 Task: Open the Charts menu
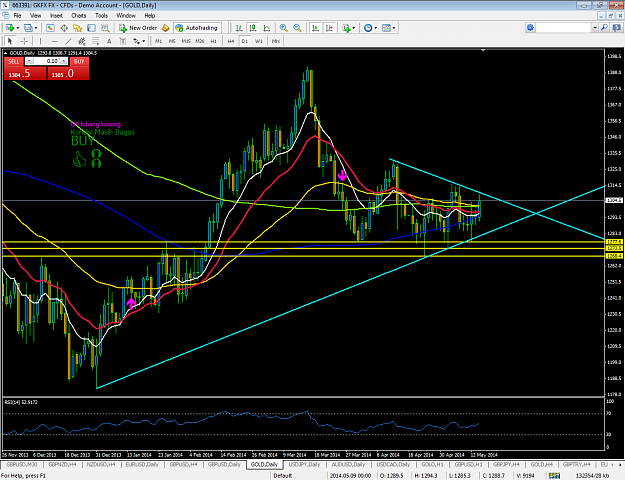(79, 16)
